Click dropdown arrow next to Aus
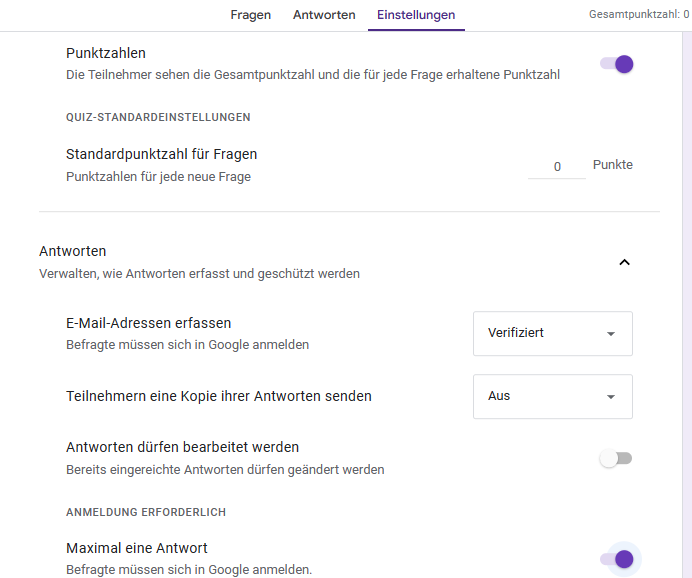 pyautogui.click(x=611, y=397)
